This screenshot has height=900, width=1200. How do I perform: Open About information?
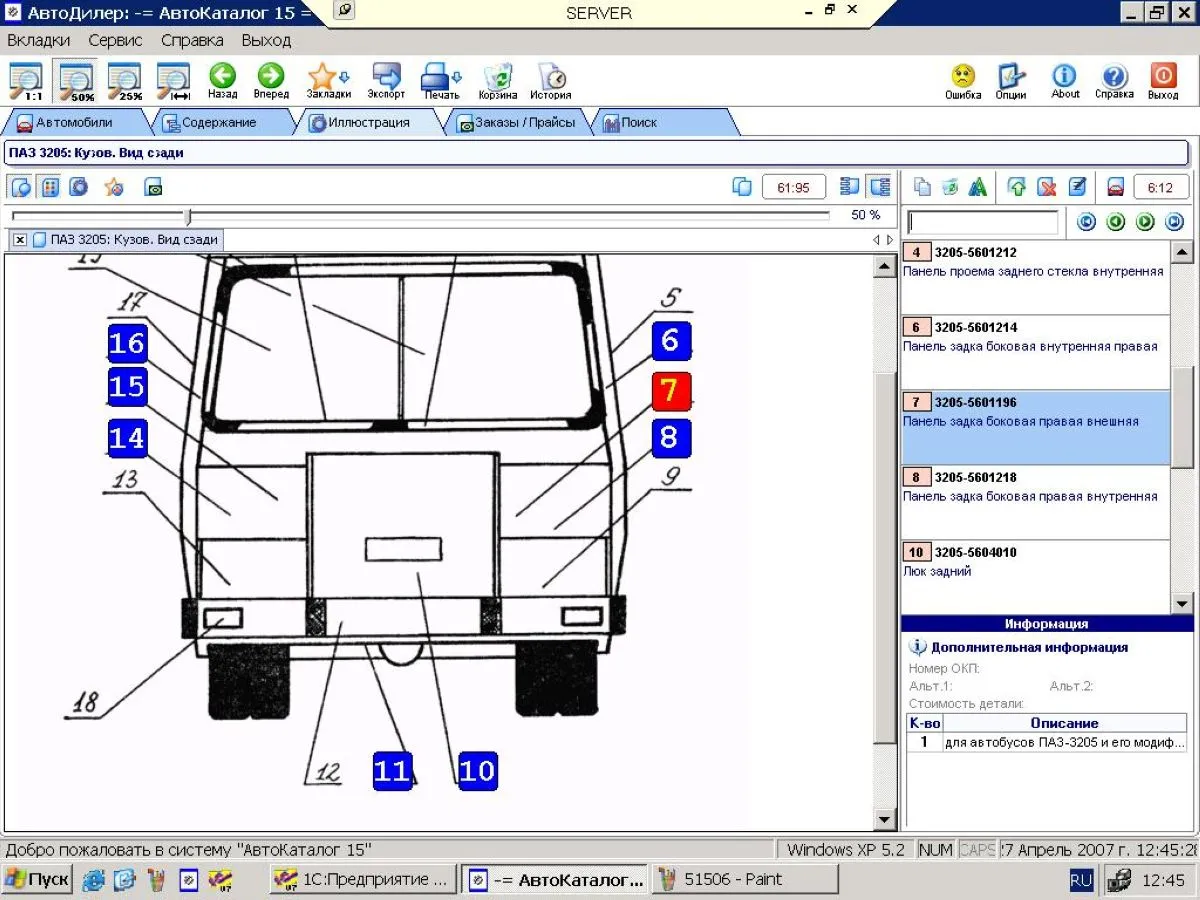point(1065,81)
